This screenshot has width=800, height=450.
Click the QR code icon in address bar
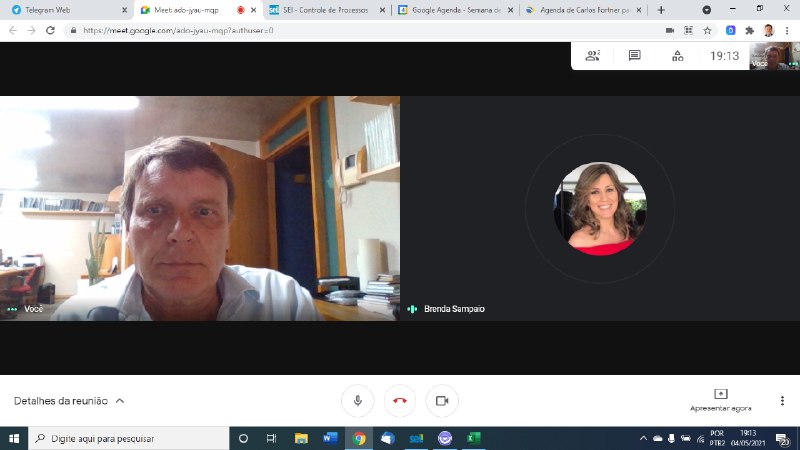coord(688,31)
